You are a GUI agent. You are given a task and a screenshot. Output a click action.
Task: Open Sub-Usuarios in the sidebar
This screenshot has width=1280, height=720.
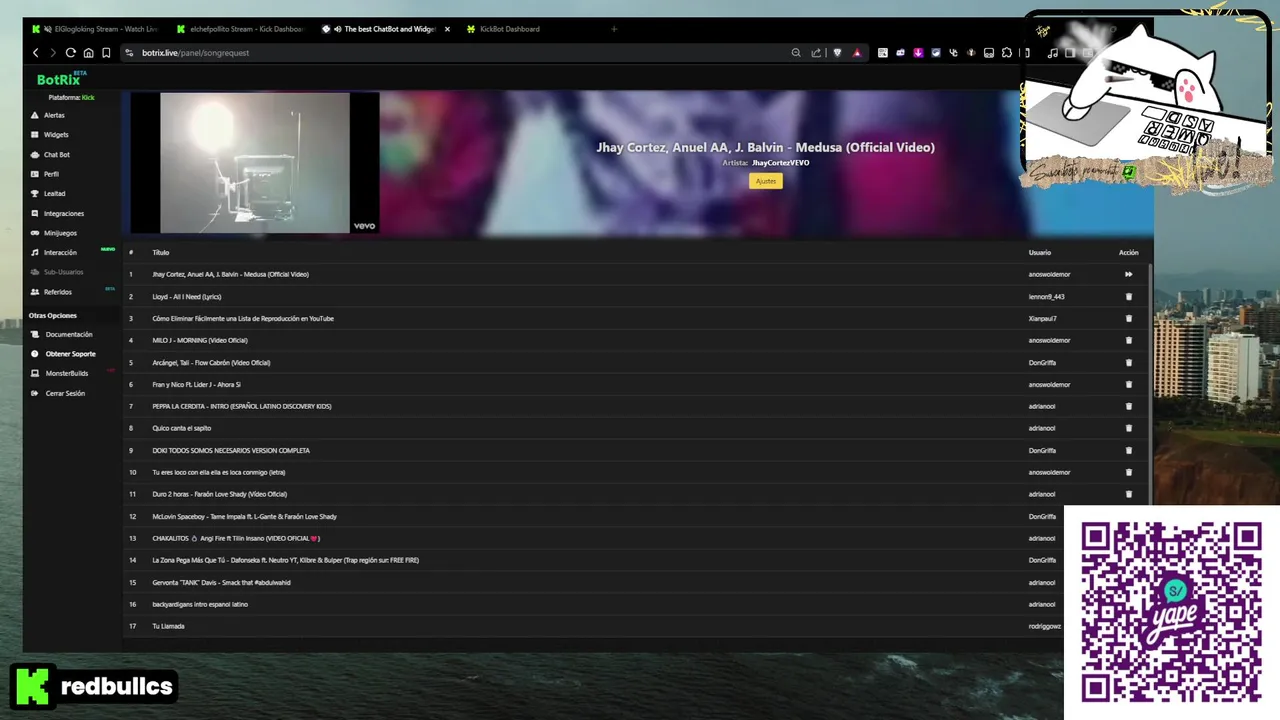pos(63,272)
